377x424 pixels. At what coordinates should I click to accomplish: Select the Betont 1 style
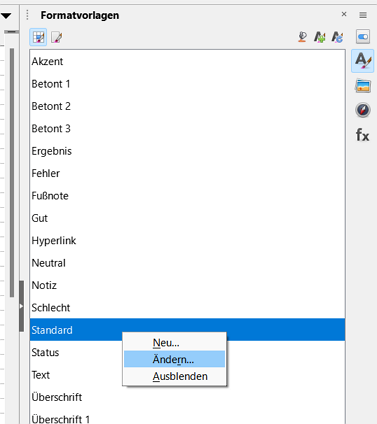(x=187, y=84)
